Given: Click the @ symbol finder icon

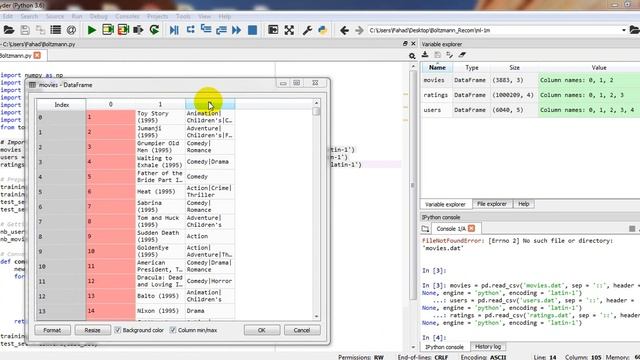Looking at the screenshot, I should pyautogui.click(x=71, y=30).
